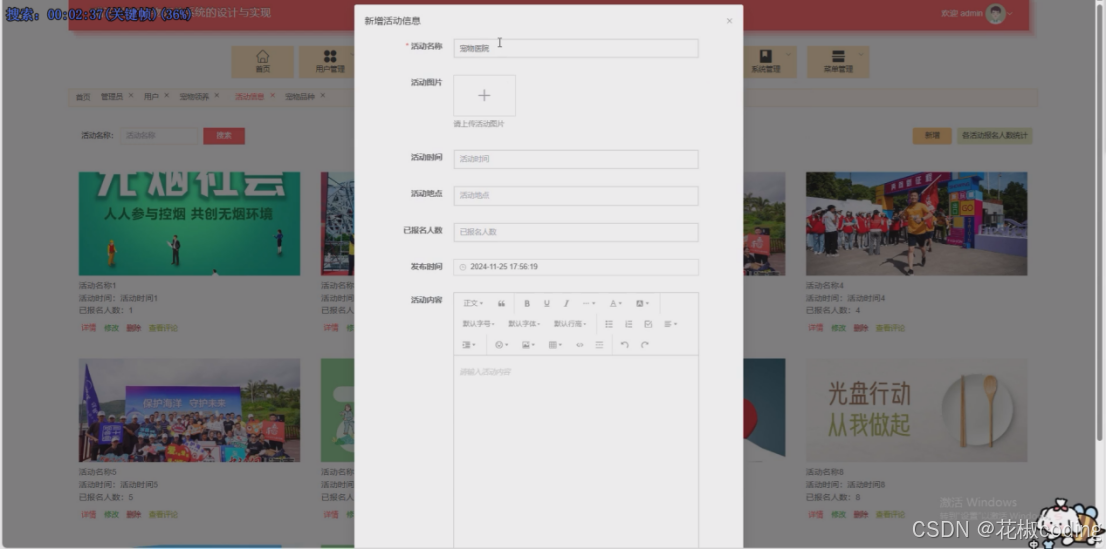Open the text alignment dropdown

click(670, 324)
